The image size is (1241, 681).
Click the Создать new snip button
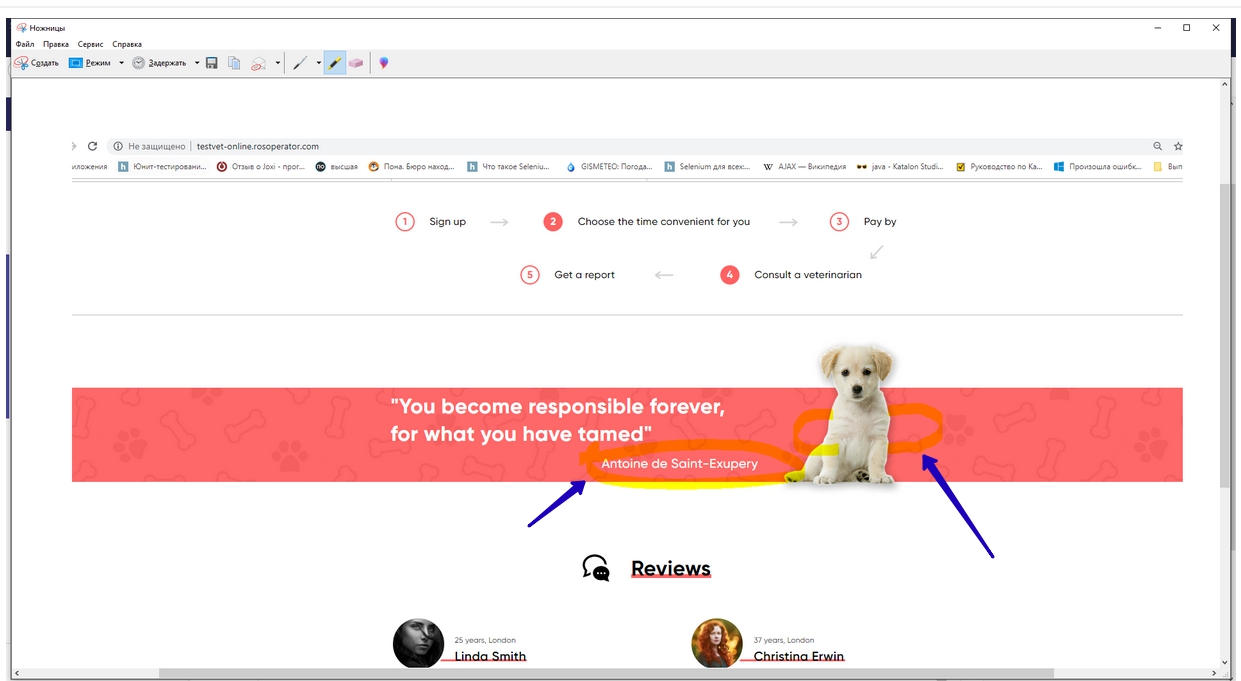click(36, 63)
